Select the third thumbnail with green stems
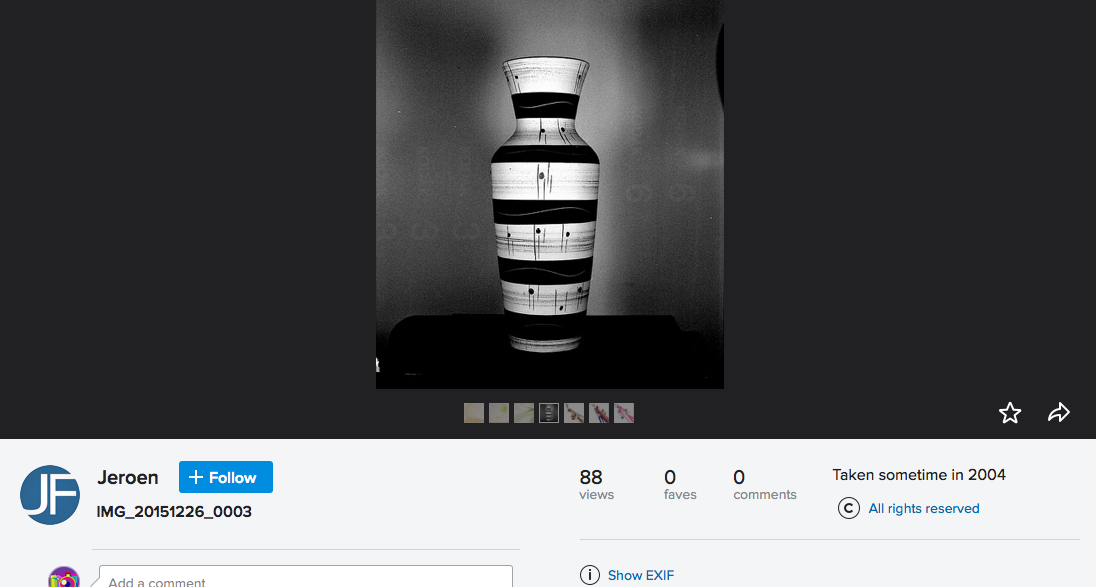Image resolution: width=1096 pixels, height=587 pixels. pos(524,413)
